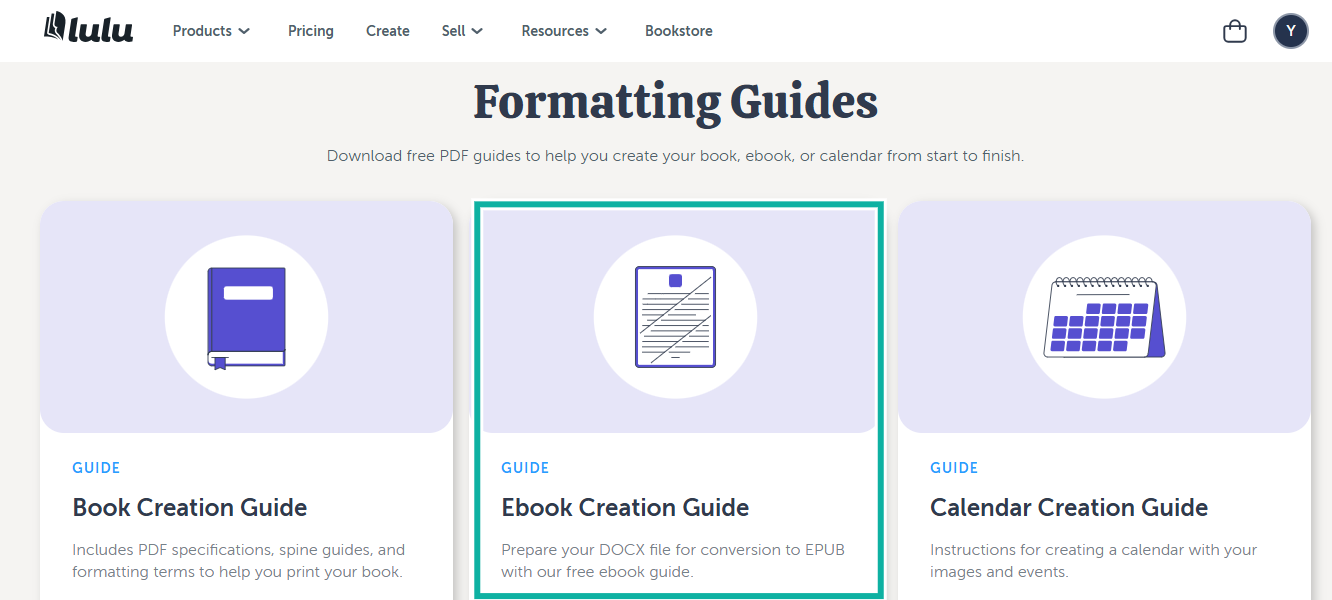Click GUIDE label above Book Creation Guide
This screenshot has width=1332, height=600.
point(95,467)
